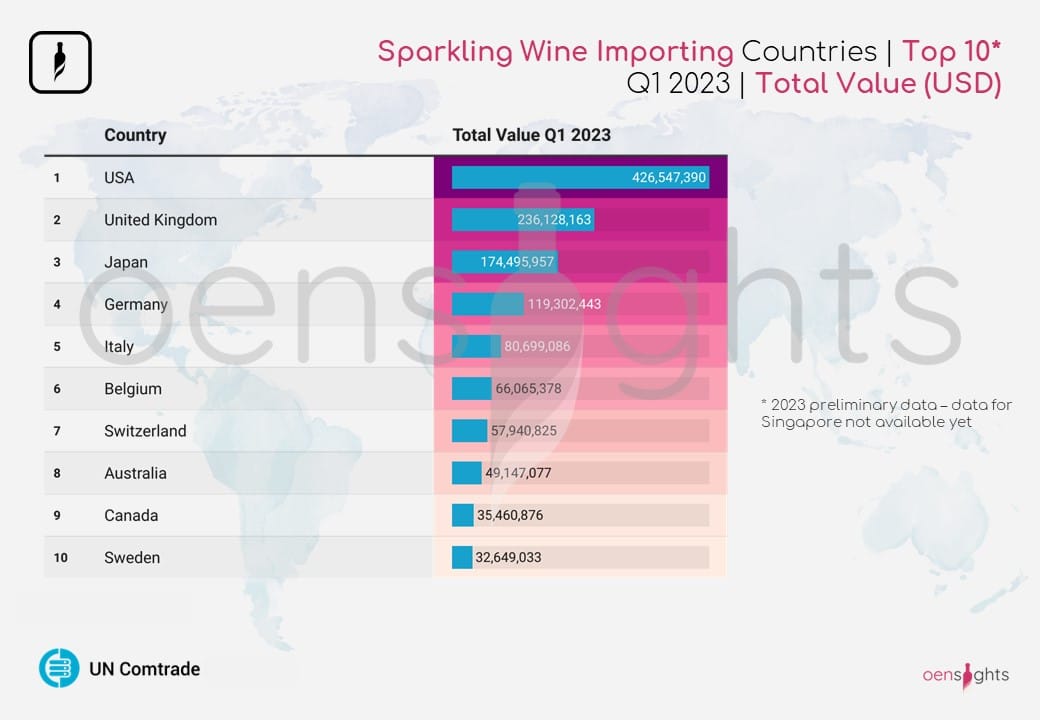
Task: Select the USA row label
Action: click(x=119, y=178)
